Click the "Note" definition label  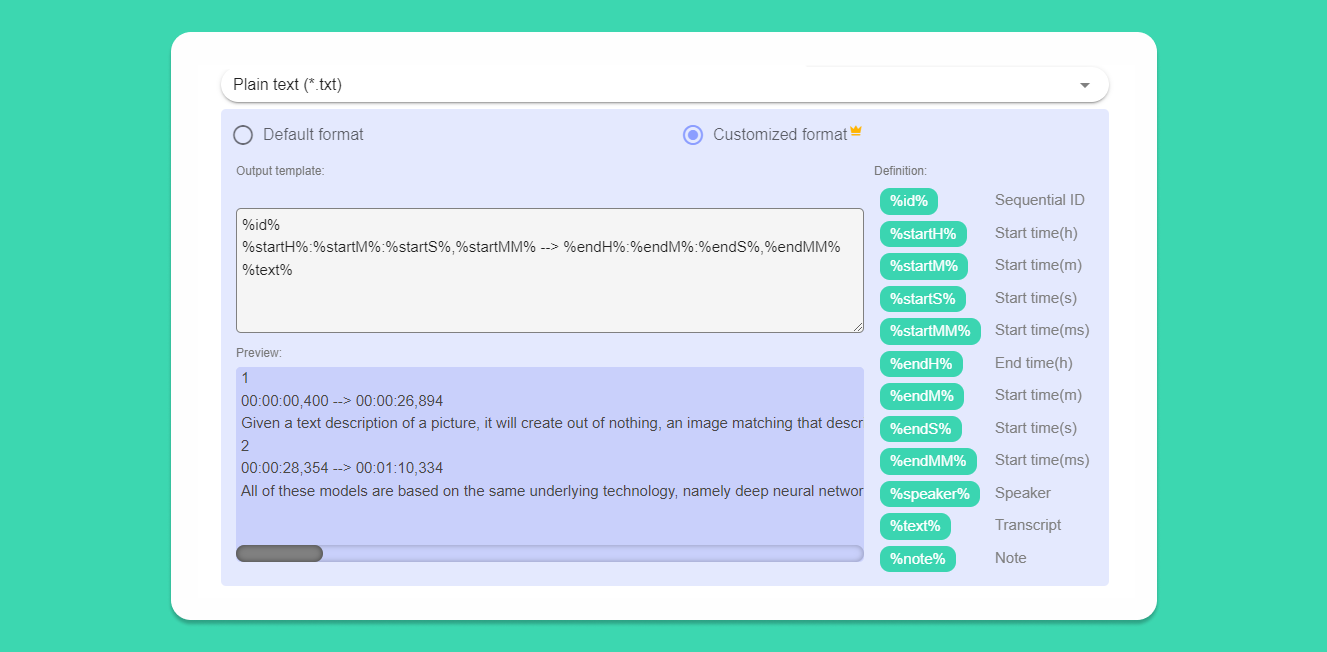(x=1011, y=558)
